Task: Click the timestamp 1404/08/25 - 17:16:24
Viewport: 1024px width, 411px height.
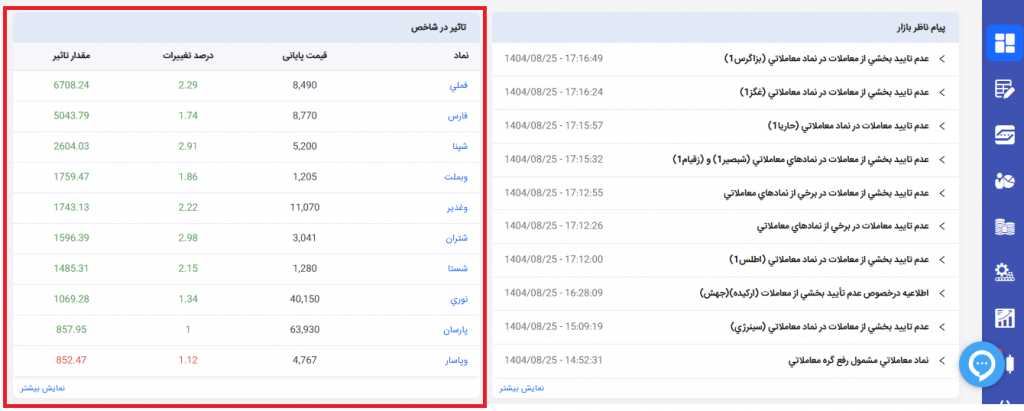Action: (553, 92)
